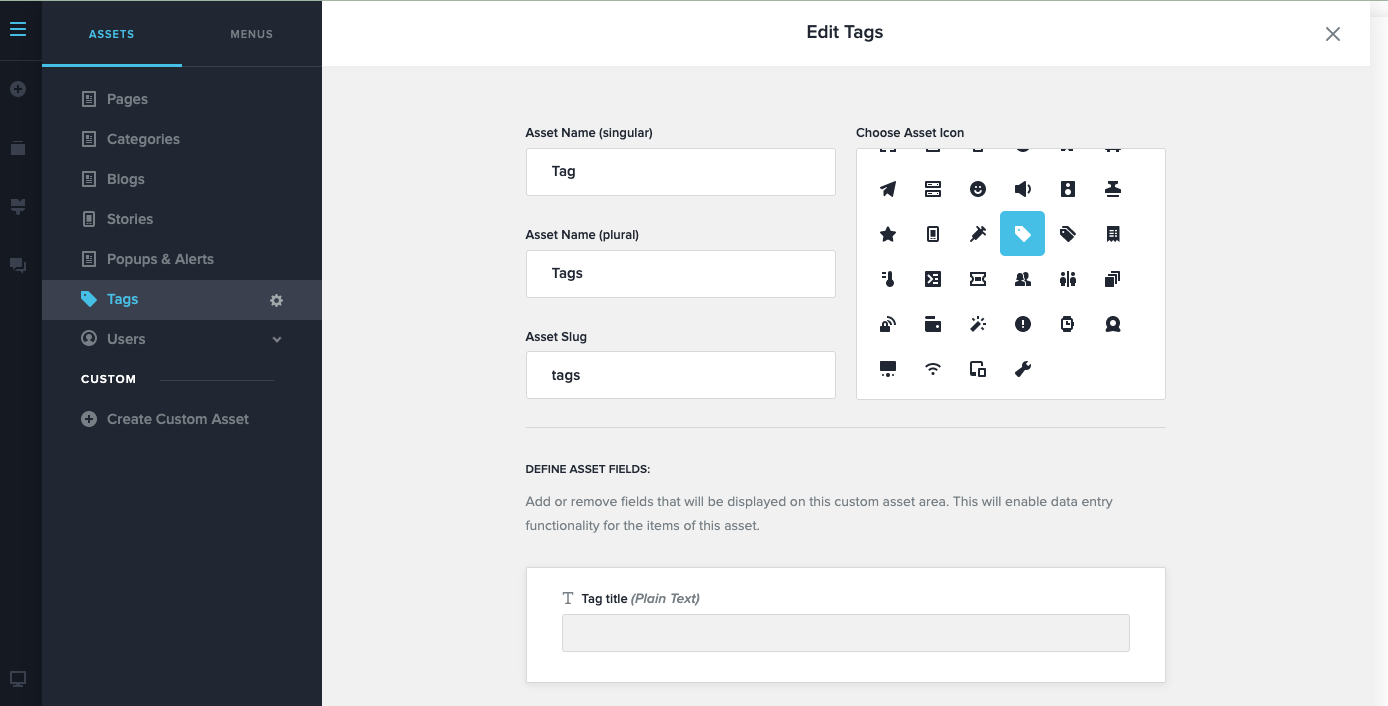Choose the server rack asset icon
Viewport: 1388px width, 706px height.
click(933, 189)
